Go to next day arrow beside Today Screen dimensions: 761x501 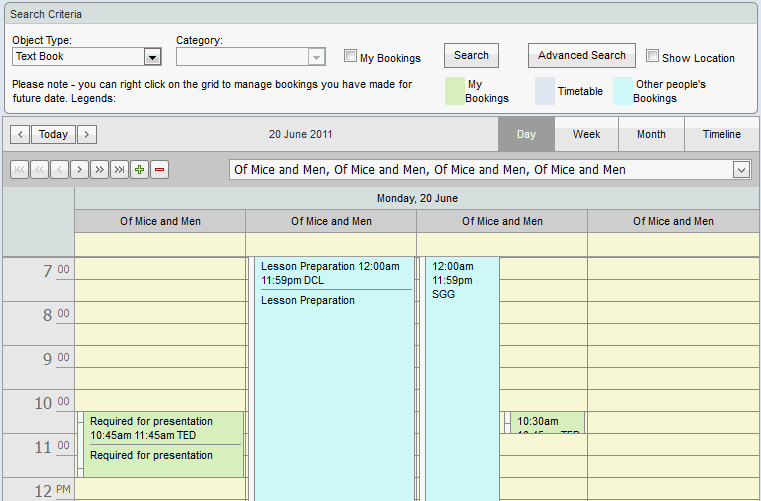(x=86, y=134)
